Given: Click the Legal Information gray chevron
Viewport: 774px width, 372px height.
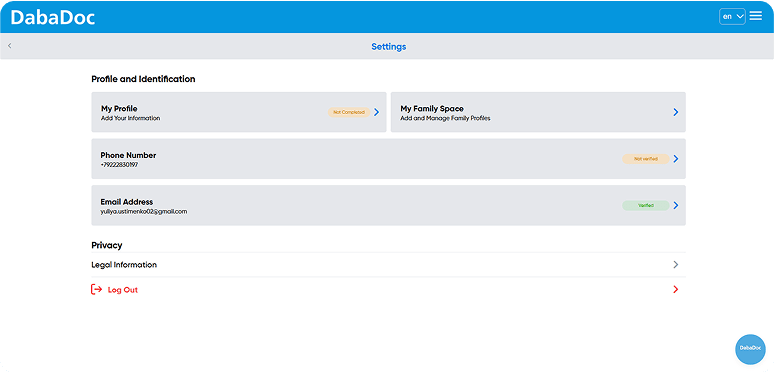Looking at the screenshot, I should click(x=676, y=264).
